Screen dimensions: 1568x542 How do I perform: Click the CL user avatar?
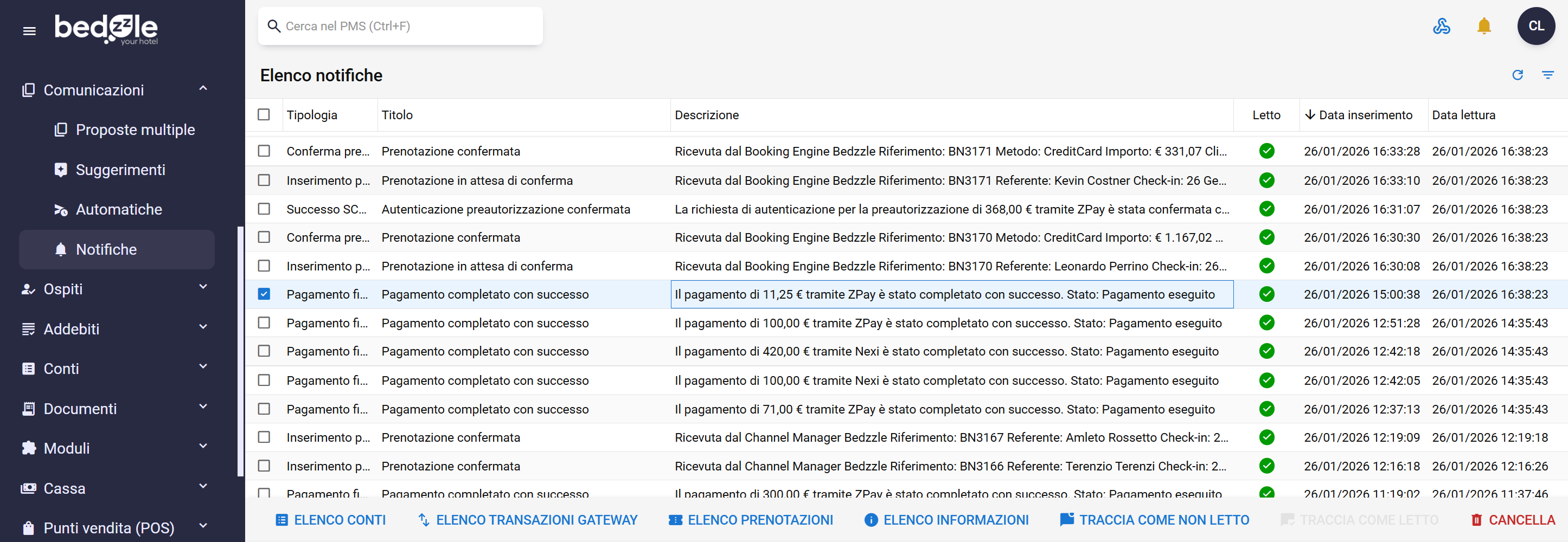tap(1535, 26)
